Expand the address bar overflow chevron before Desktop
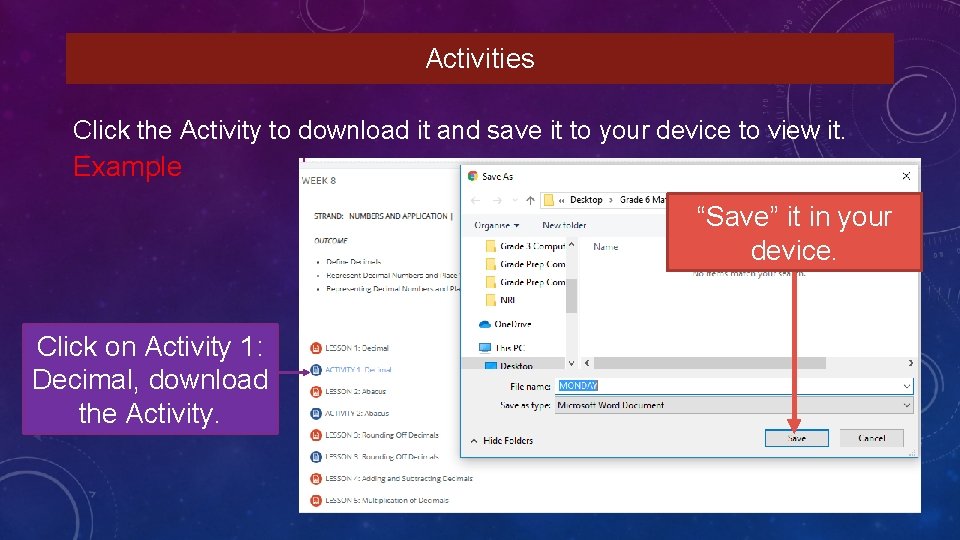 click(x=561, y=200)
